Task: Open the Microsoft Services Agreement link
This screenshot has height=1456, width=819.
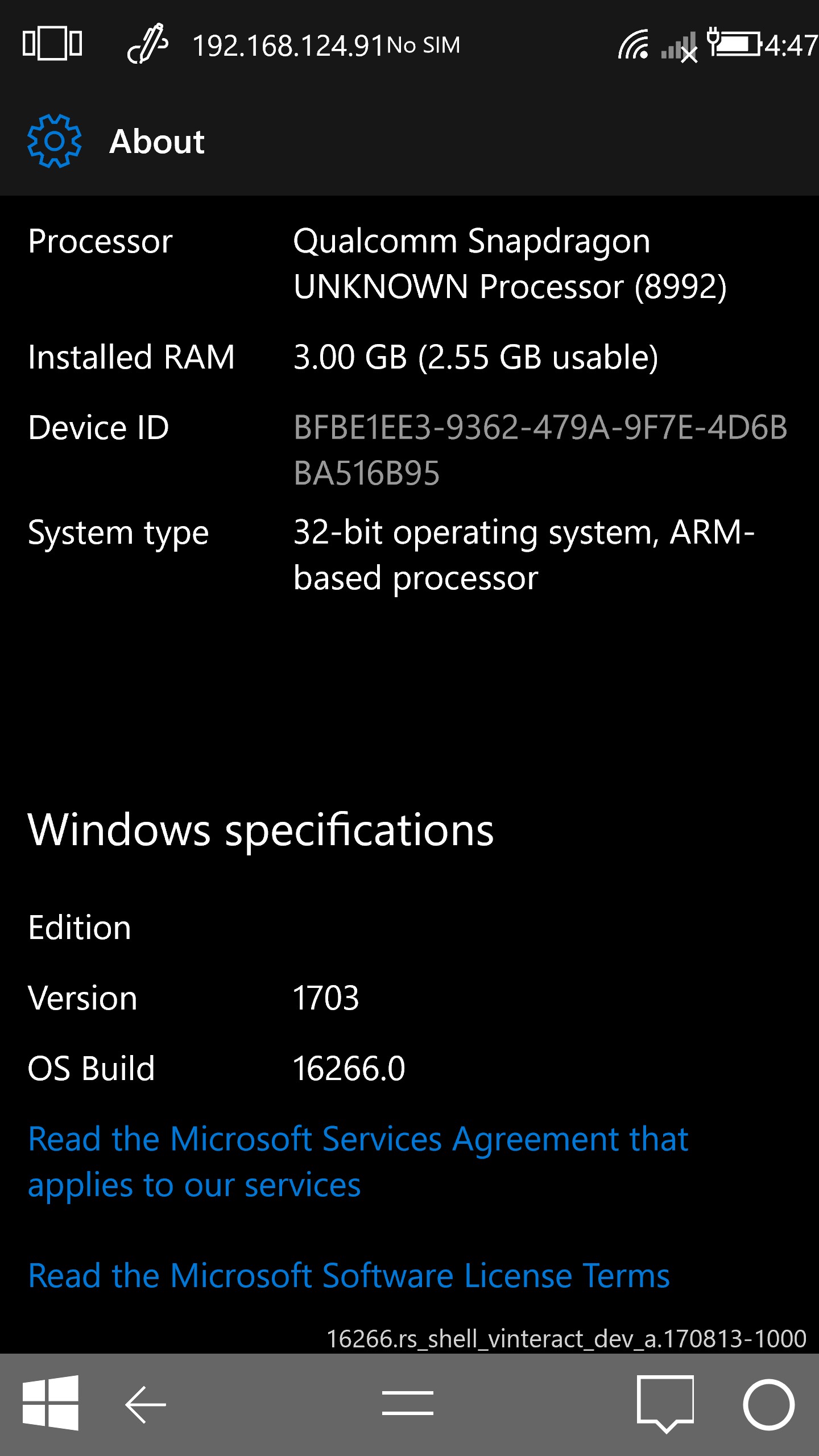Action: coord(358,1163)
